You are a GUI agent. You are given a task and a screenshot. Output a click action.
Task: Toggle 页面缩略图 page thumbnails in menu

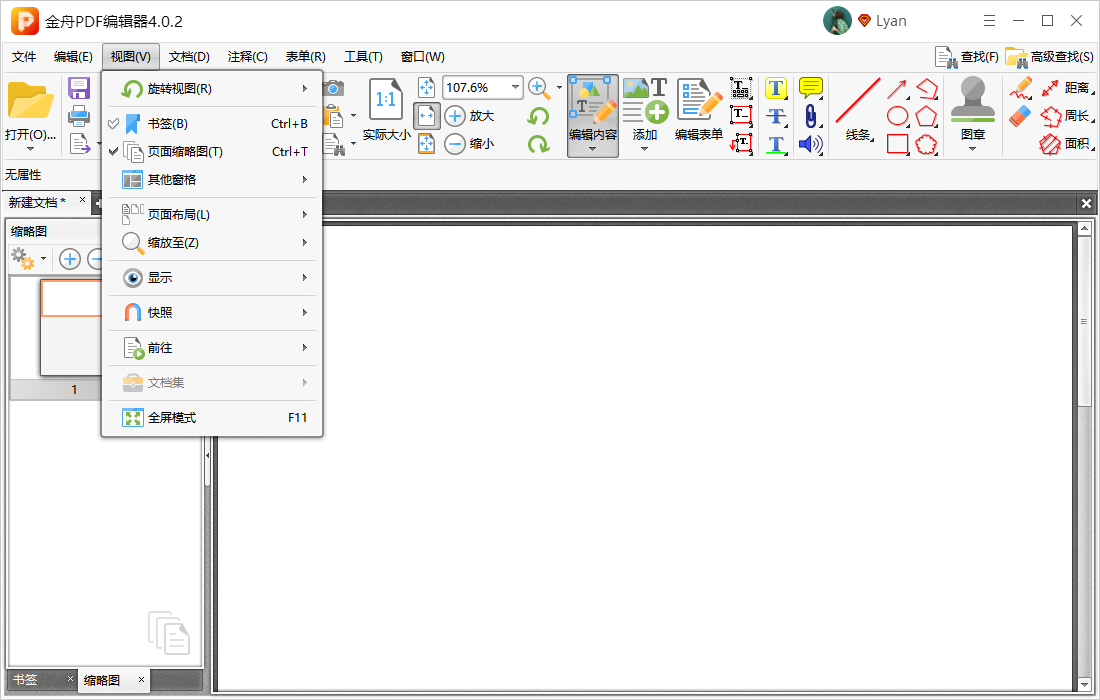[x=212, y=152]
